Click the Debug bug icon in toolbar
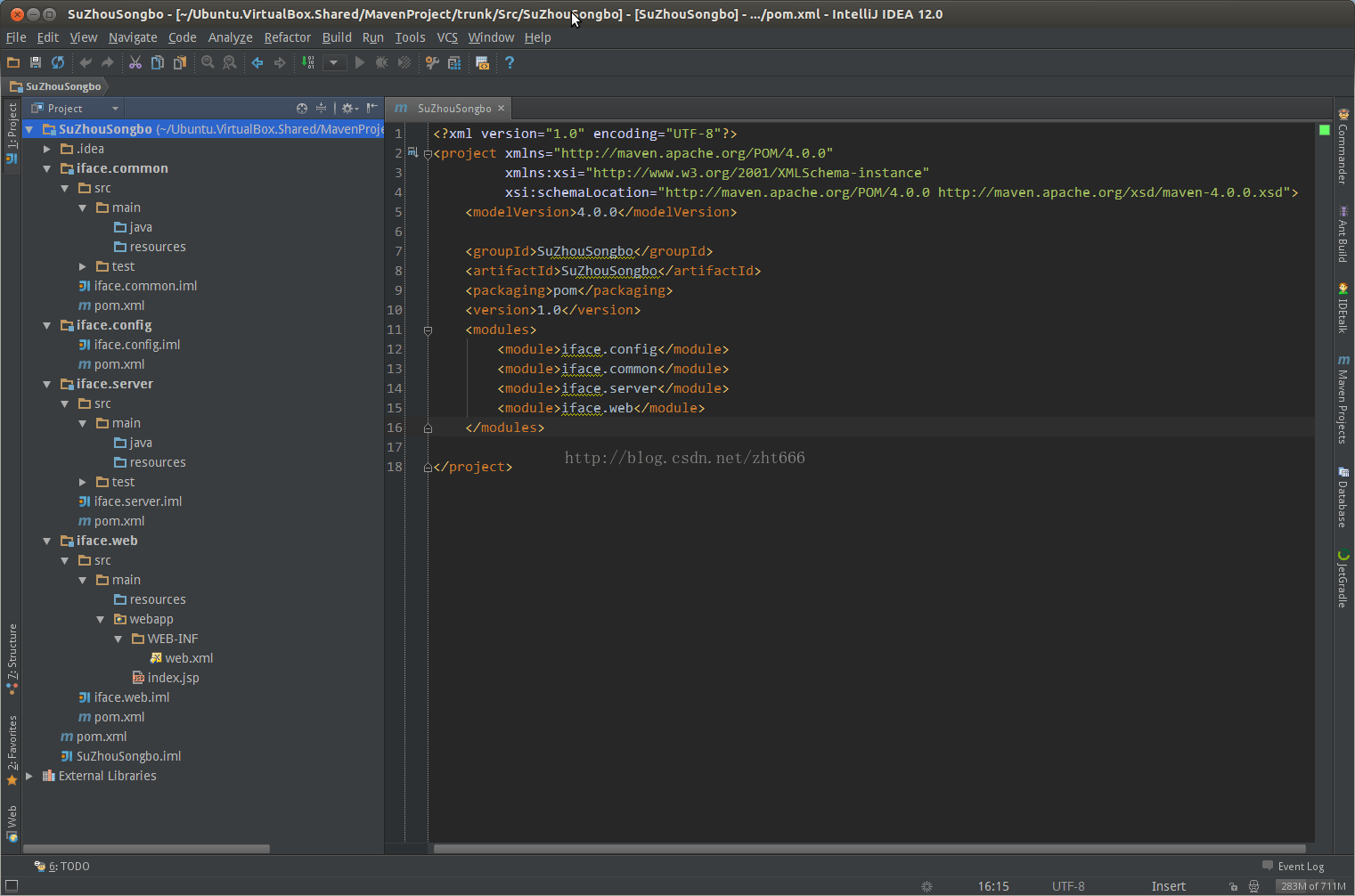 click(x=381, y=62)
